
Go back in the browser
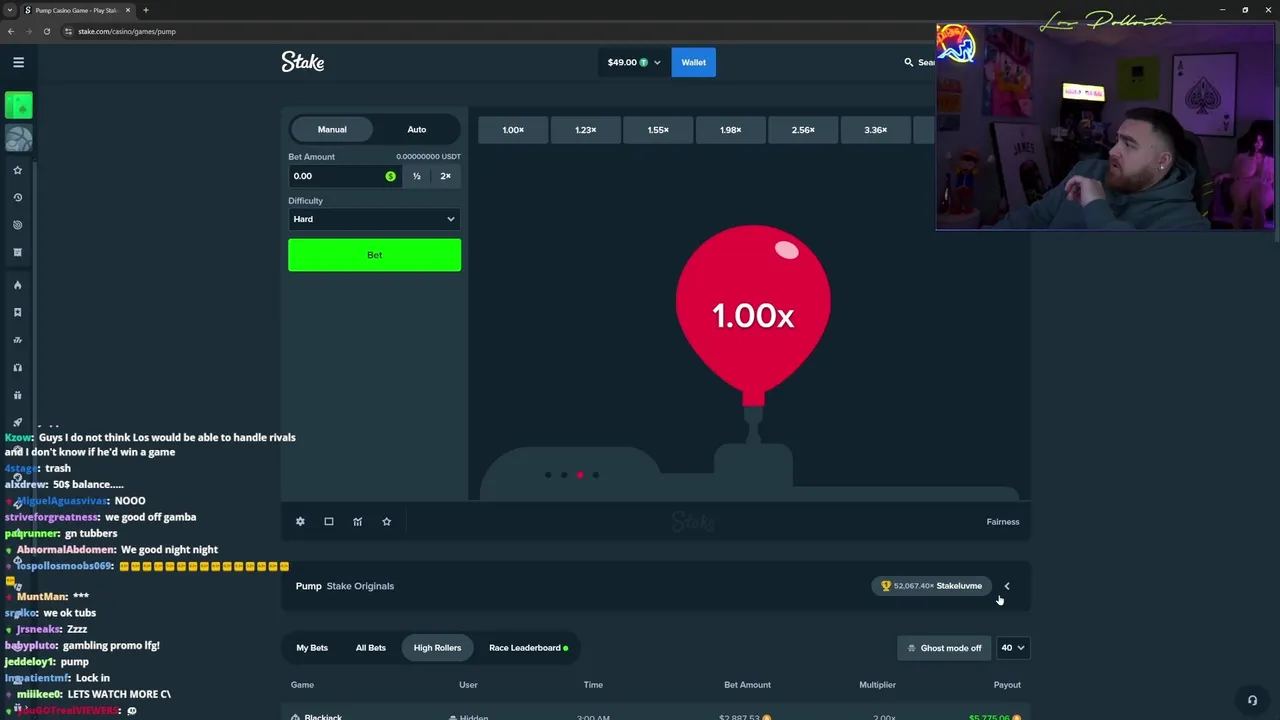10,31
